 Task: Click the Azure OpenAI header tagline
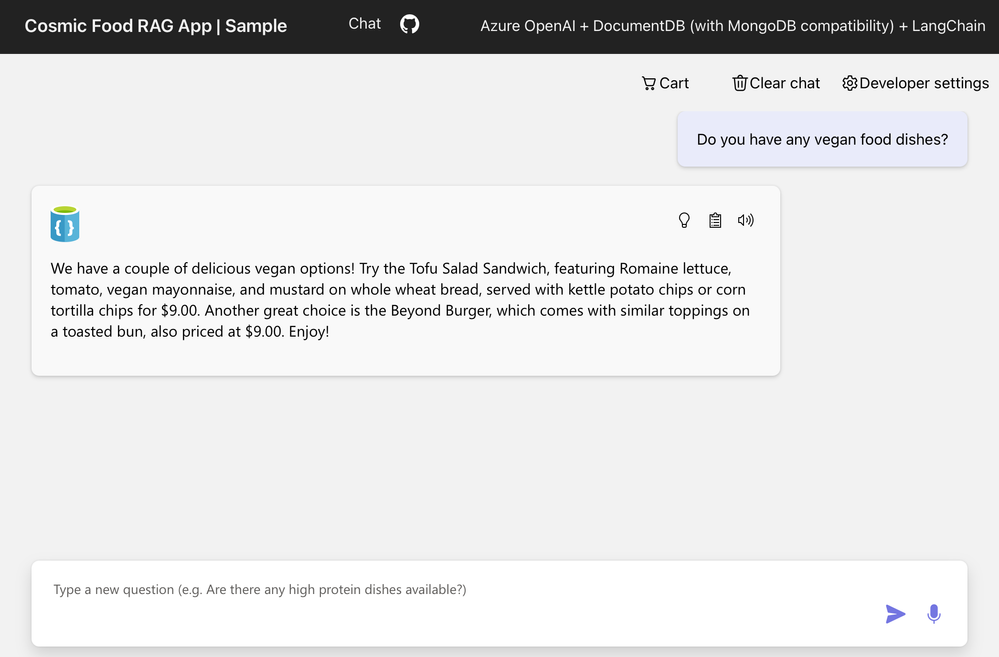pyautogui.click(x=732, y=26)
